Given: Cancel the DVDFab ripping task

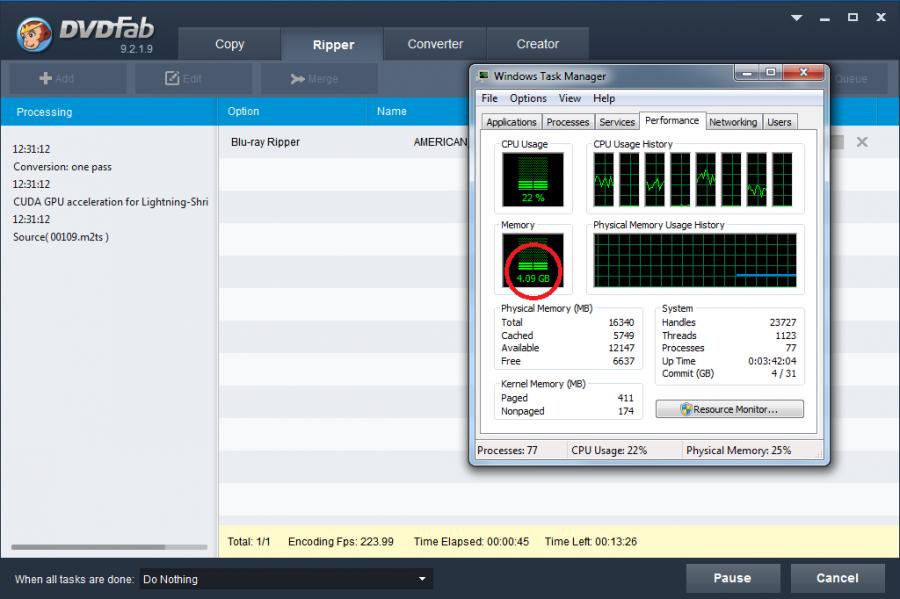Looking at the screenshot, I should 837,578.
